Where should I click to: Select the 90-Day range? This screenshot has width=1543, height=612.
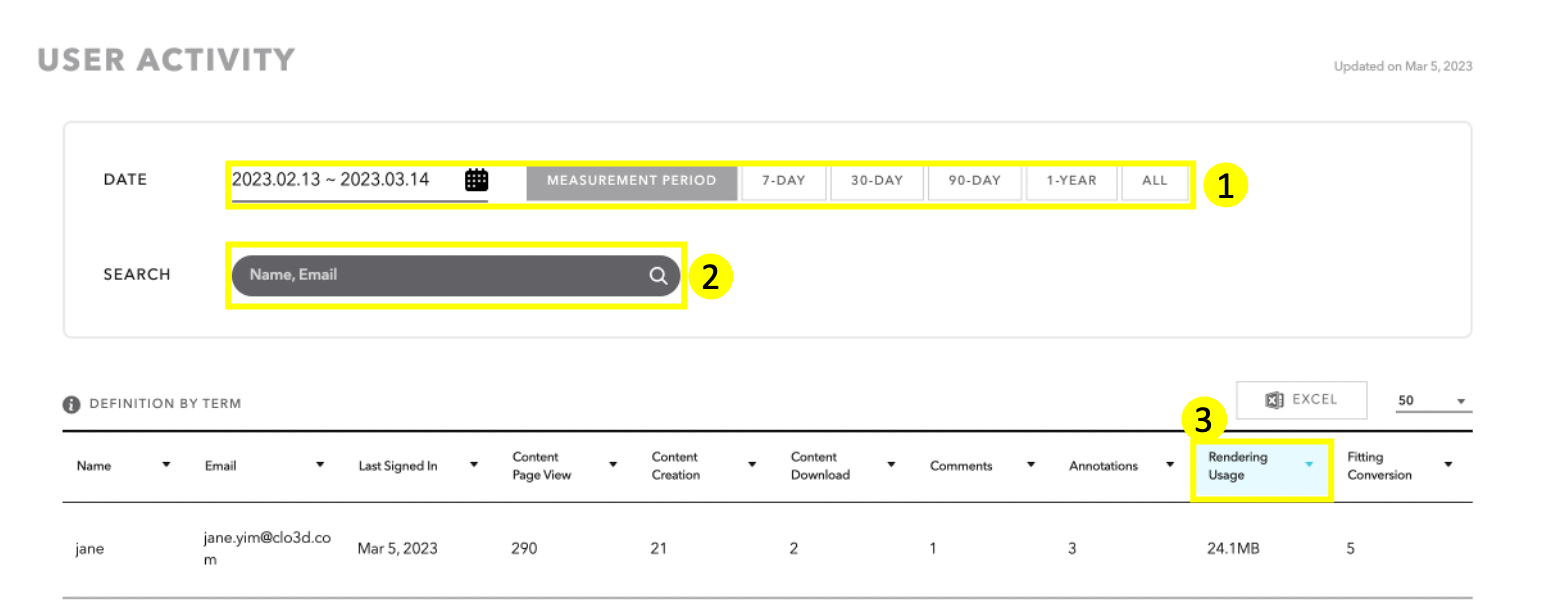pyautogui.click(x=975, y=182)
